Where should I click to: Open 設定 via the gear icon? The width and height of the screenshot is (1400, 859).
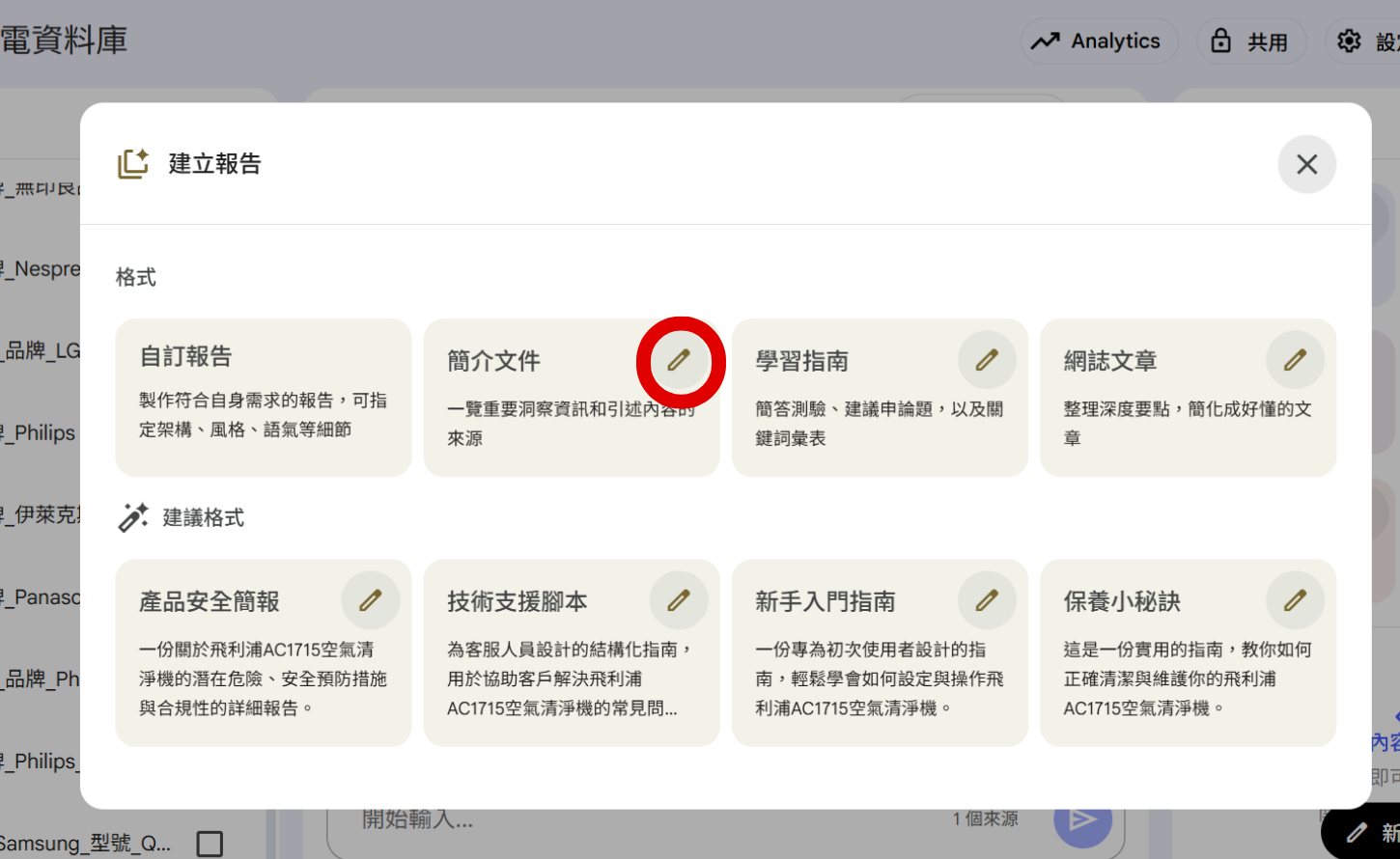[x=1349, y=41]
